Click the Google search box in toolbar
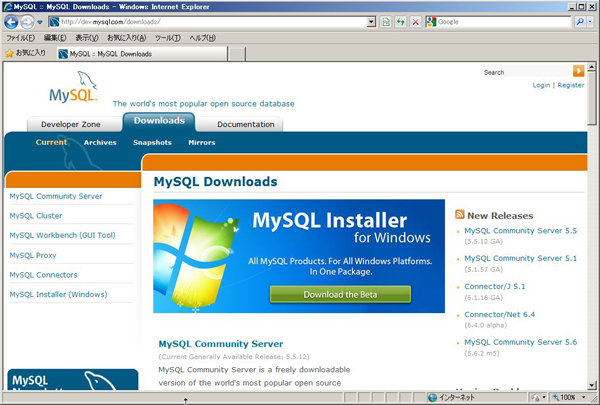600x405 pixels. [503, 22]
